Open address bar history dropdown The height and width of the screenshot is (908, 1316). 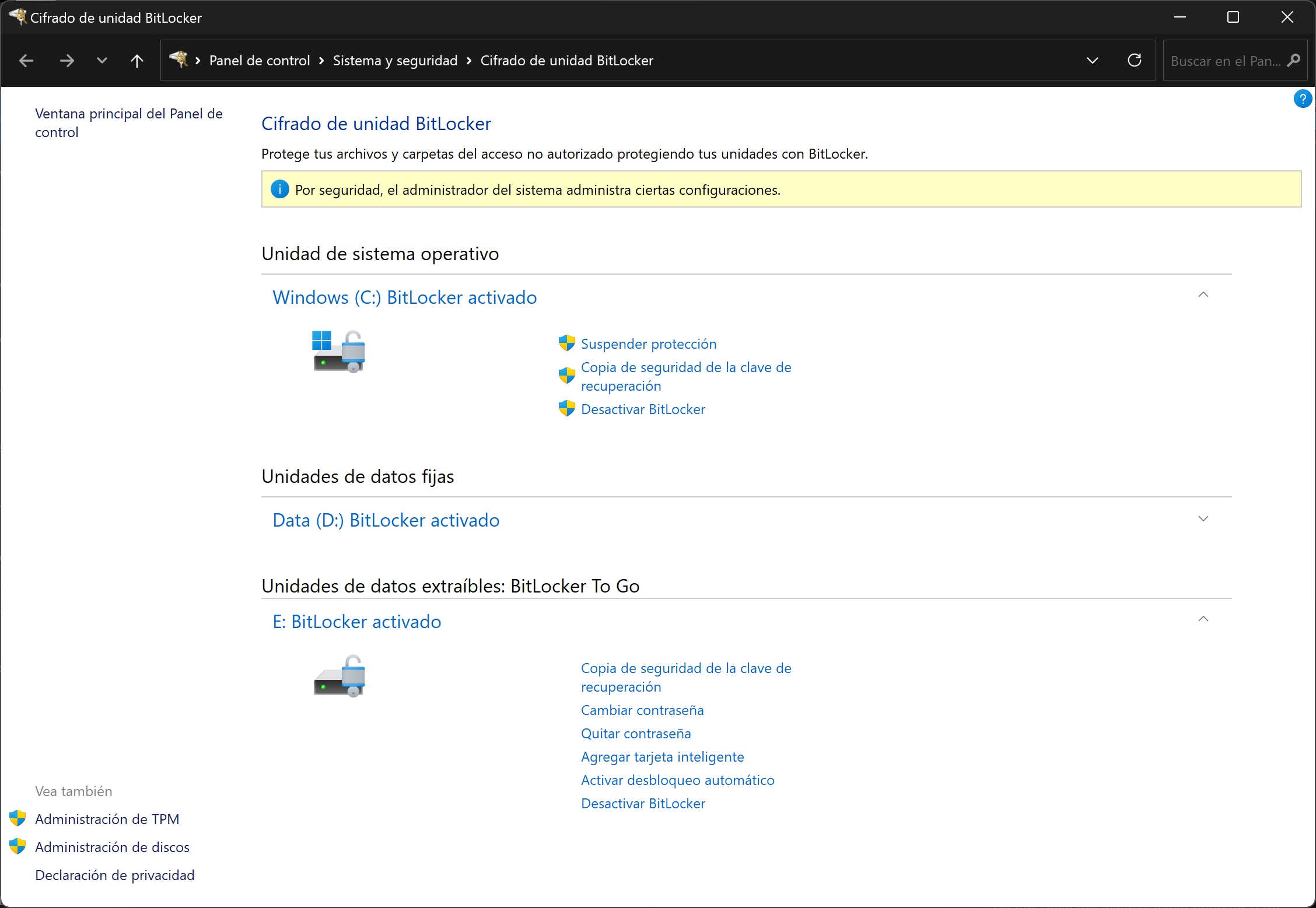pos(1093,61)
